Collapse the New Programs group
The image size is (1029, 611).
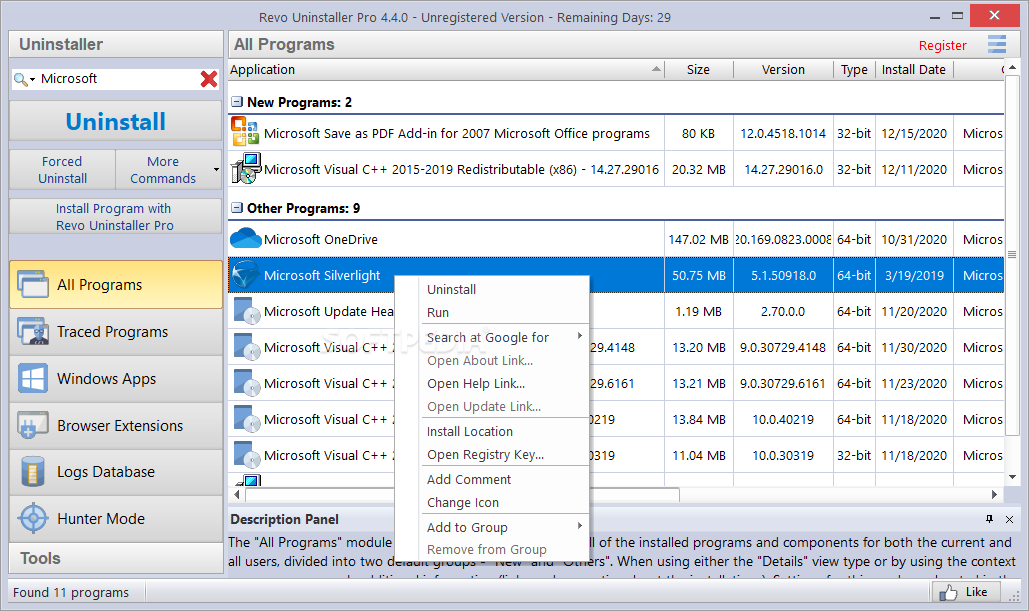[x=238, y=102]
